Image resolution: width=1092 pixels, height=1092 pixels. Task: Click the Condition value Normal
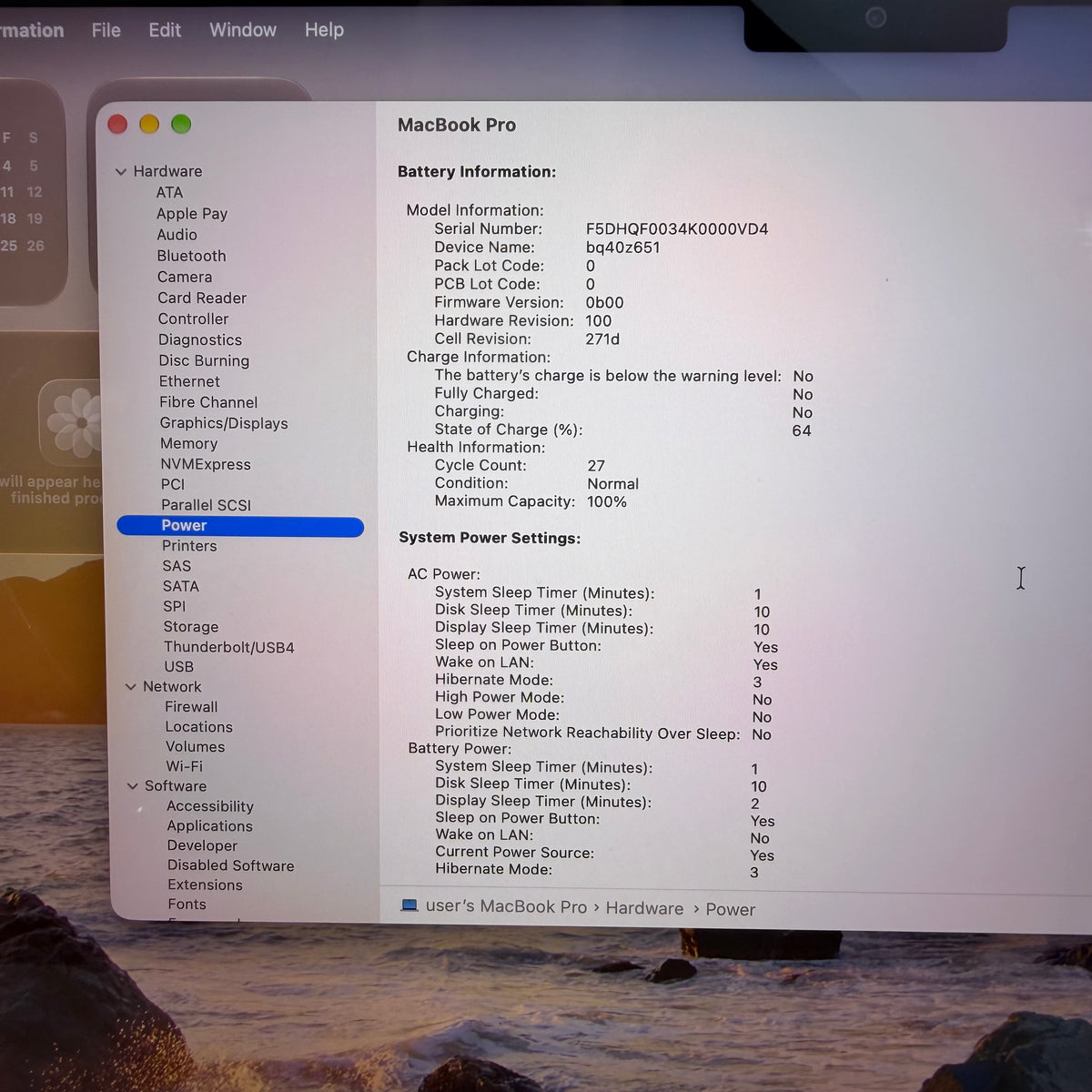612,484
